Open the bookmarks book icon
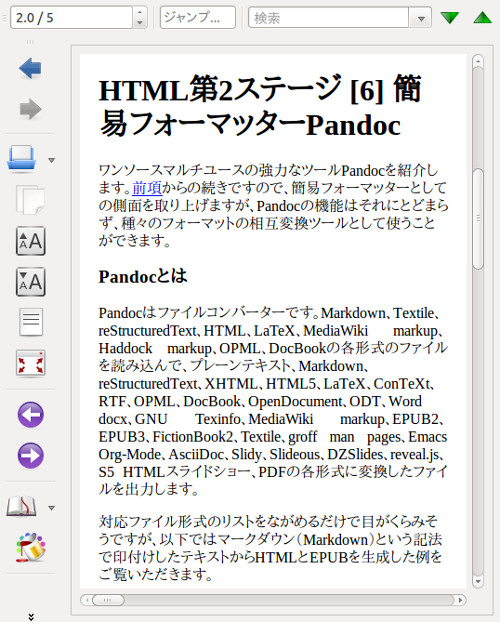Image resolution: width=500 pixels, height=622 pixels. point(22,507)
